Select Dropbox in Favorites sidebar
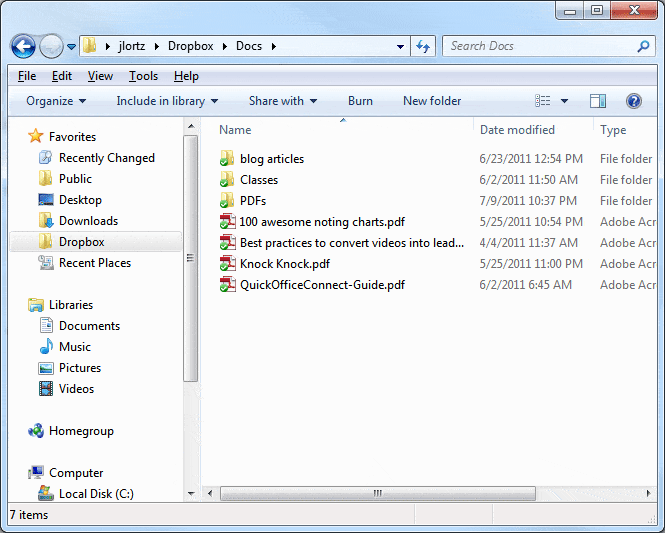The width and height of the screenshot is (665, 533). pos(95,242)
